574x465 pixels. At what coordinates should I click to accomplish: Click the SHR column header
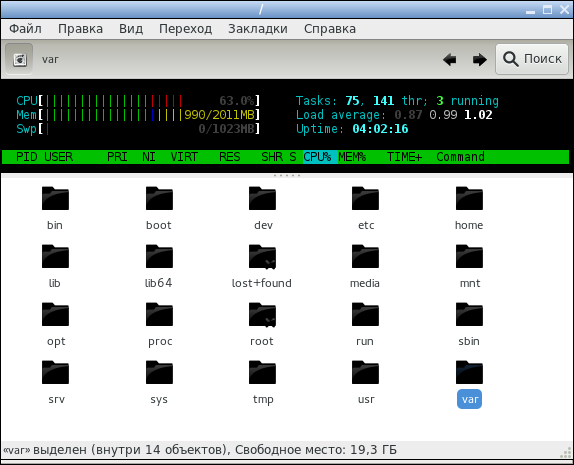pos(272,157)
